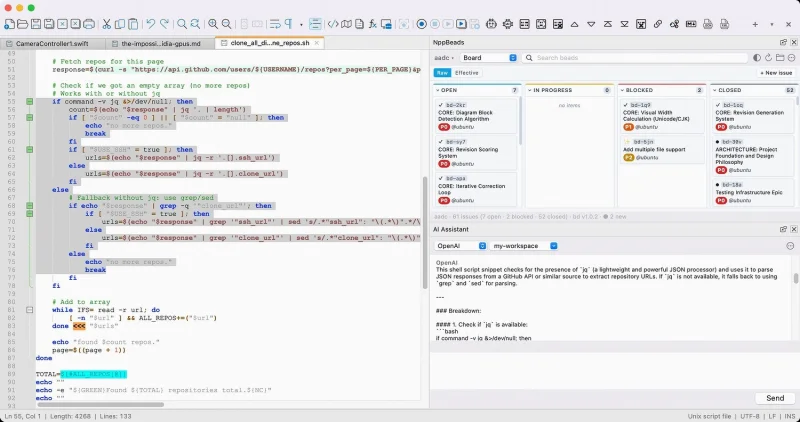Open the small arrow dropdown at toolbar right
Screen dimensions: 800x422
click(x=771, y=24)
